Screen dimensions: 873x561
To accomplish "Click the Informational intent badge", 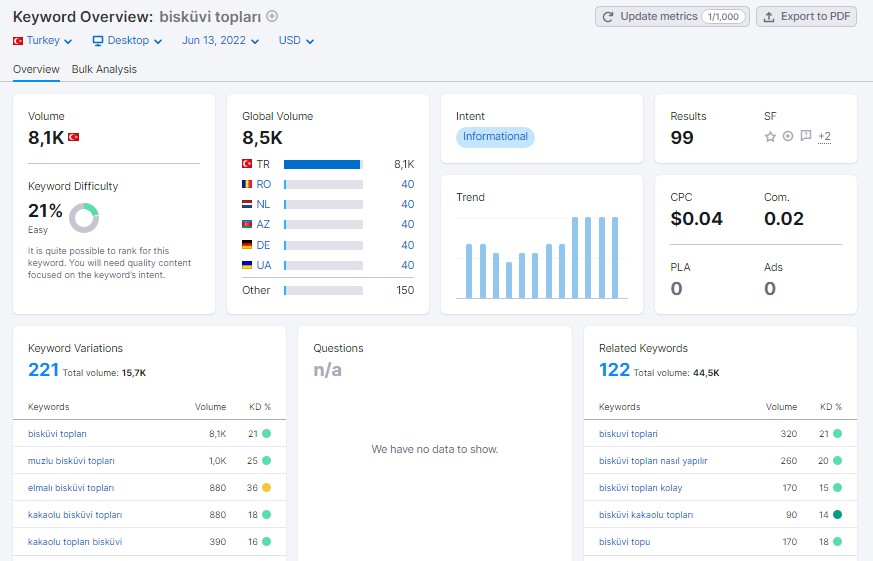I will pos(495,137).
